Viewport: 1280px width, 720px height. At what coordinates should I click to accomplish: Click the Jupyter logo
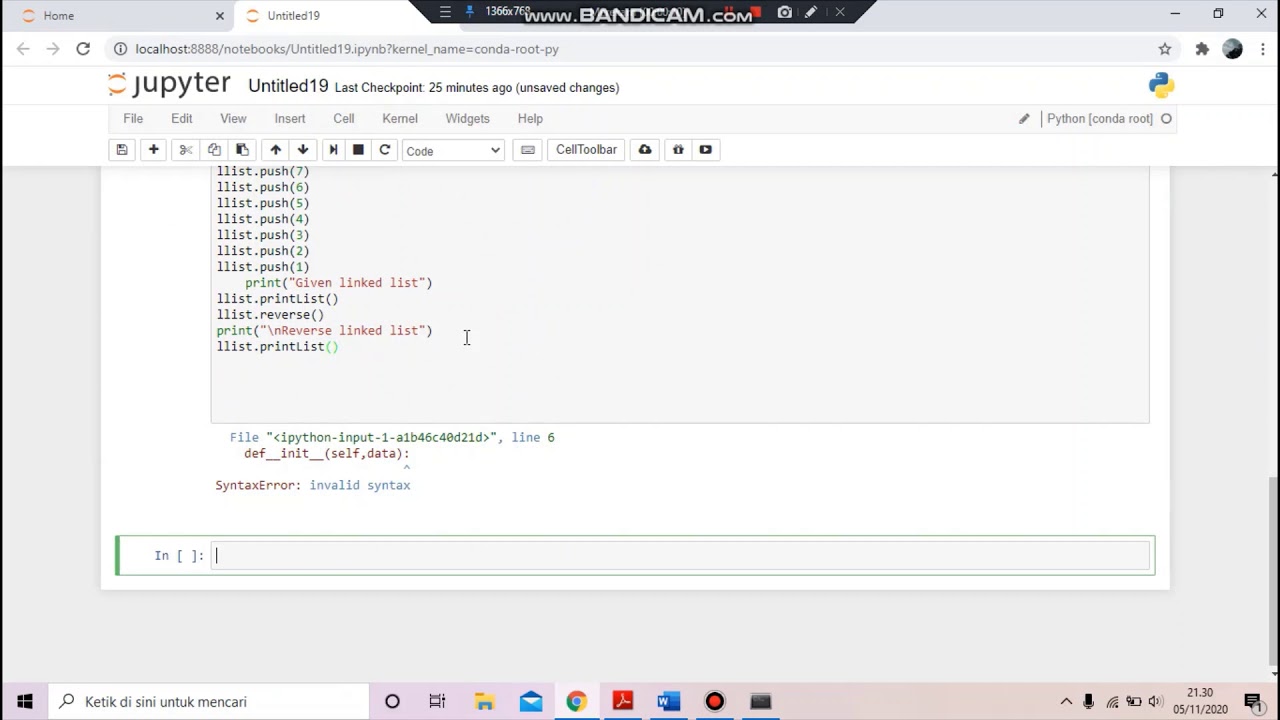coord(169,85)
